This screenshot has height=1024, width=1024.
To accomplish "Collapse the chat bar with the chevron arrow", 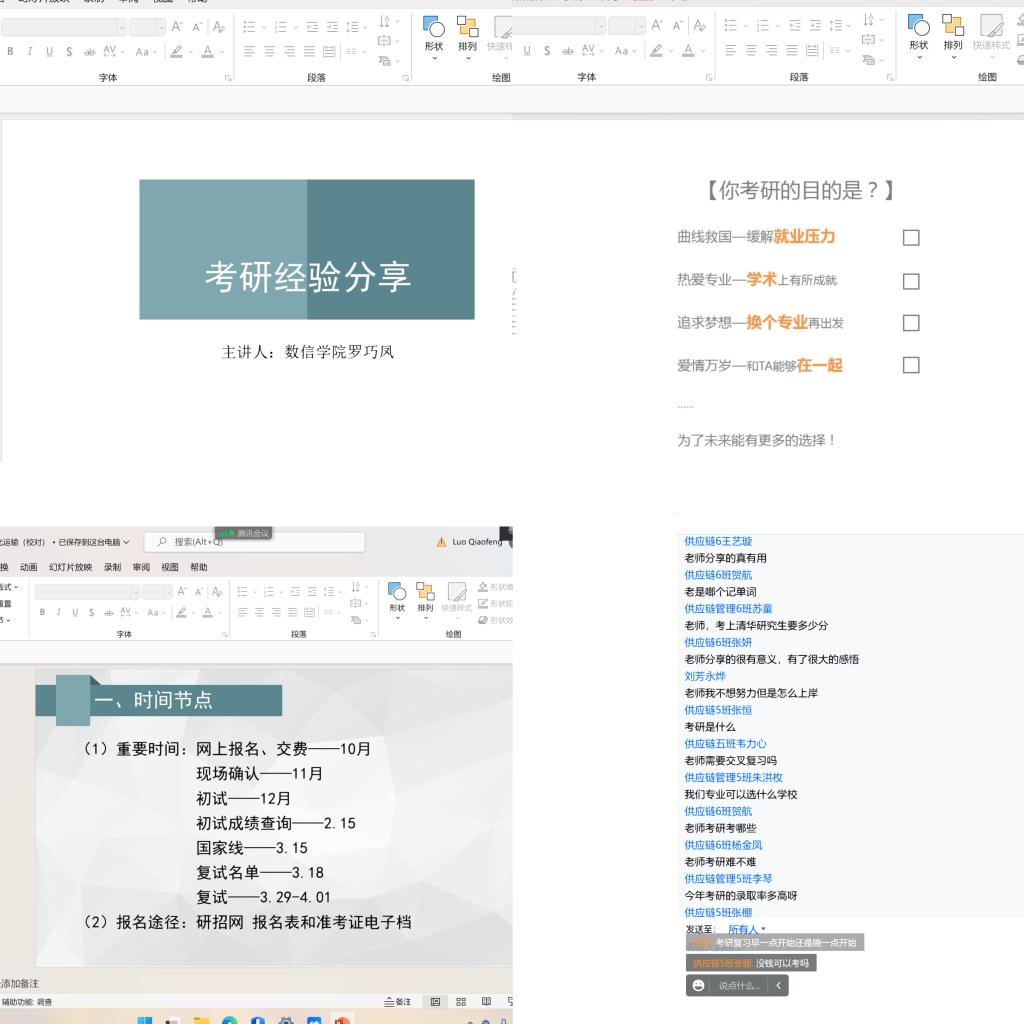I will 778,985.
